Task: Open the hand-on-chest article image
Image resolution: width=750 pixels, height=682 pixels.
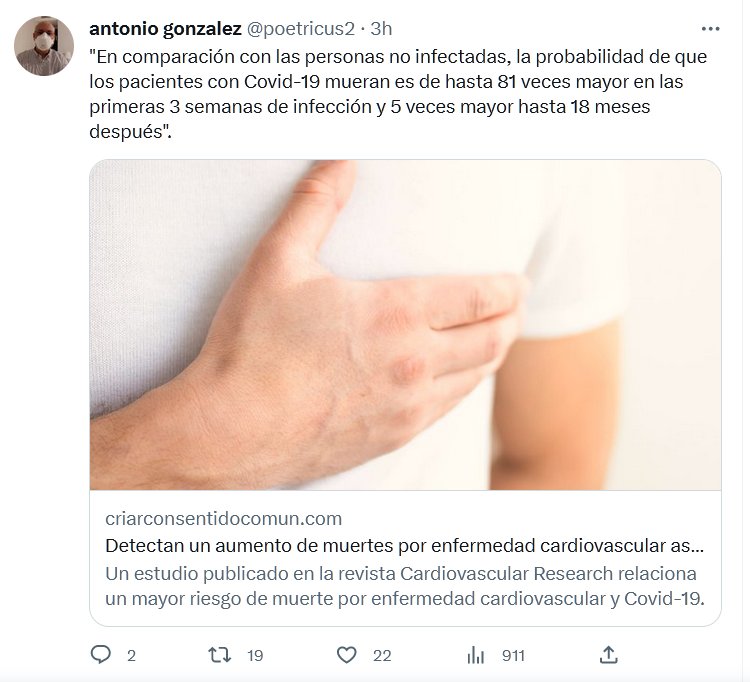Action: tap(405, 325)
